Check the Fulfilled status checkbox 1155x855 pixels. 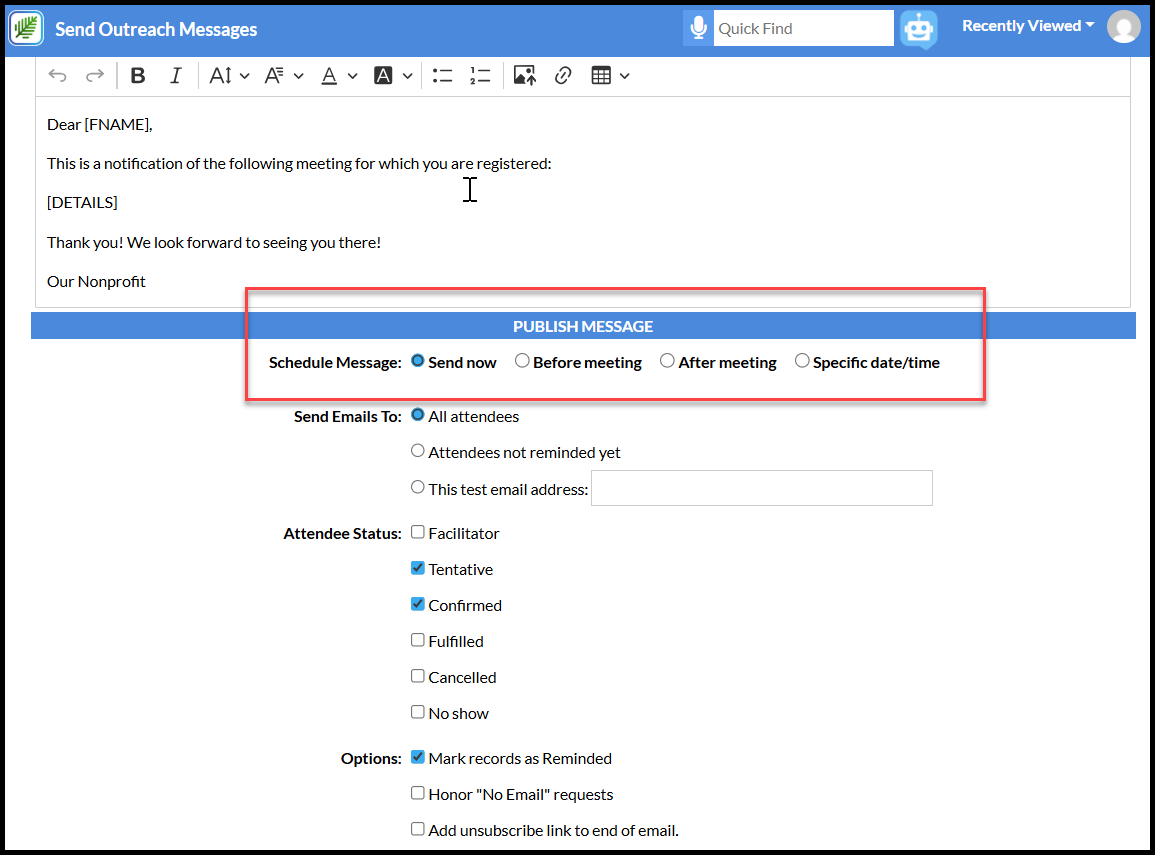point(418,640)
